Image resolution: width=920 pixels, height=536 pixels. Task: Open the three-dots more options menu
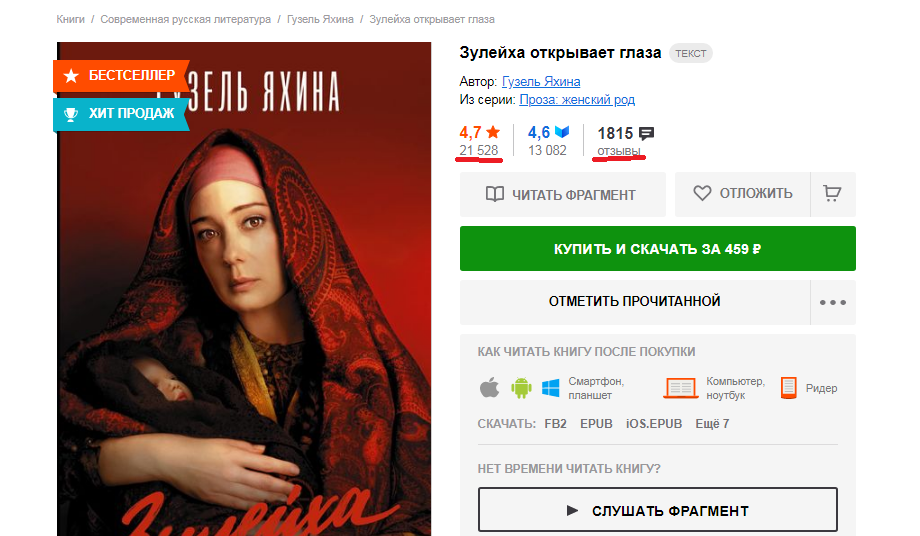pyautogui.click(x=833, y=303)
